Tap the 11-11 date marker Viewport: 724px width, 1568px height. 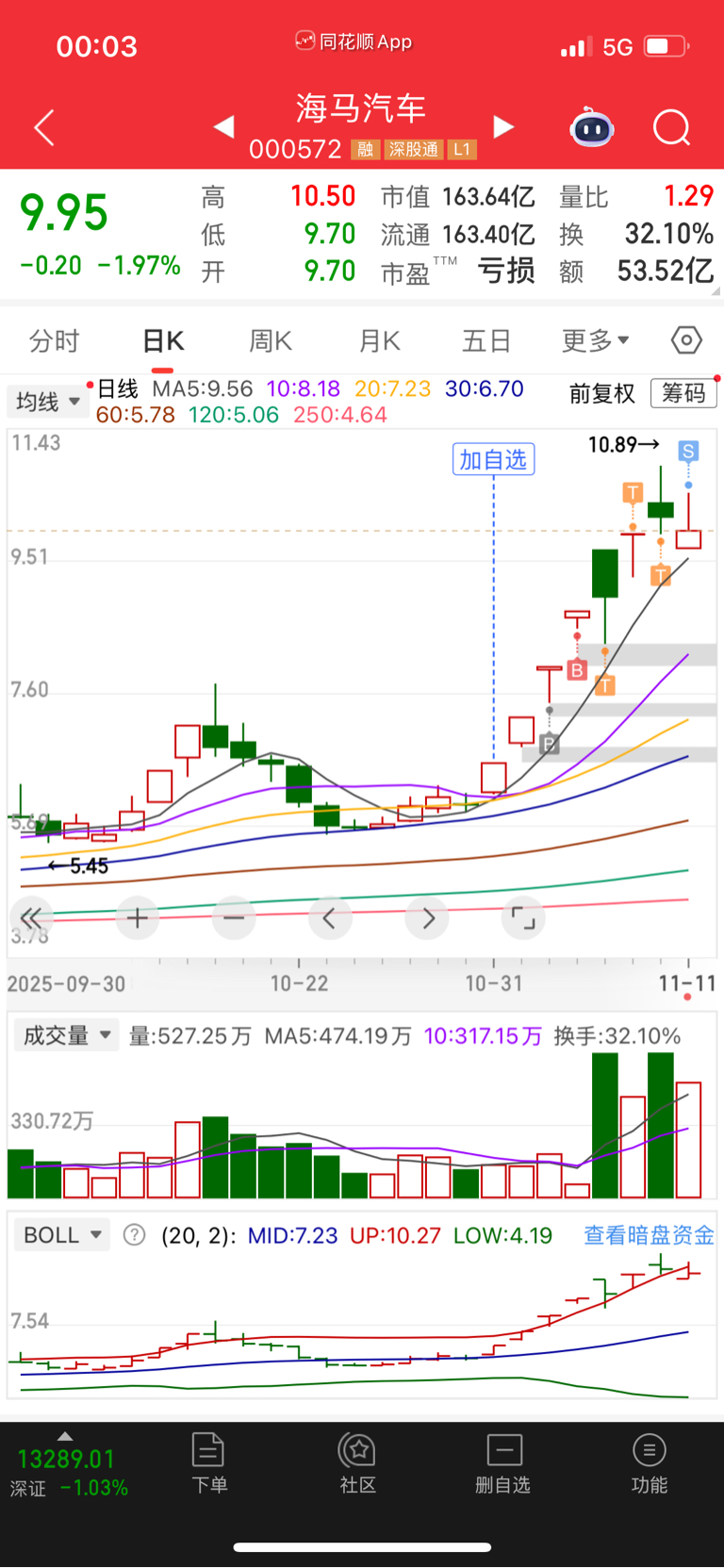click(x=687, y=983)
